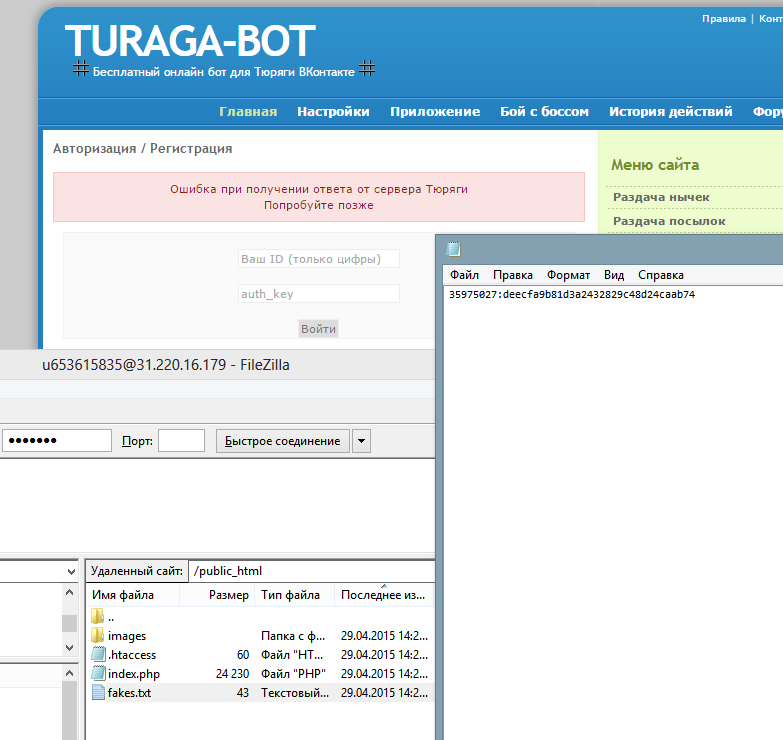This screenshot has width=783, height=740.
Task: Click the .htaccess file icon
Action: (98, 654)
